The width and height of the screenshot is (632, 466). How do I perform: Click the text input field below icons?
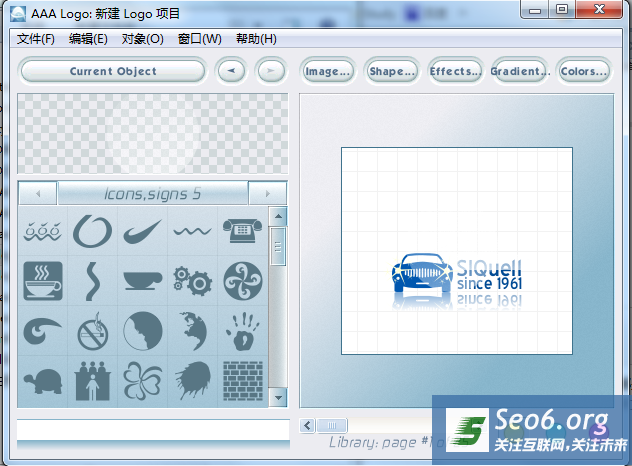(x=153, y=430)
